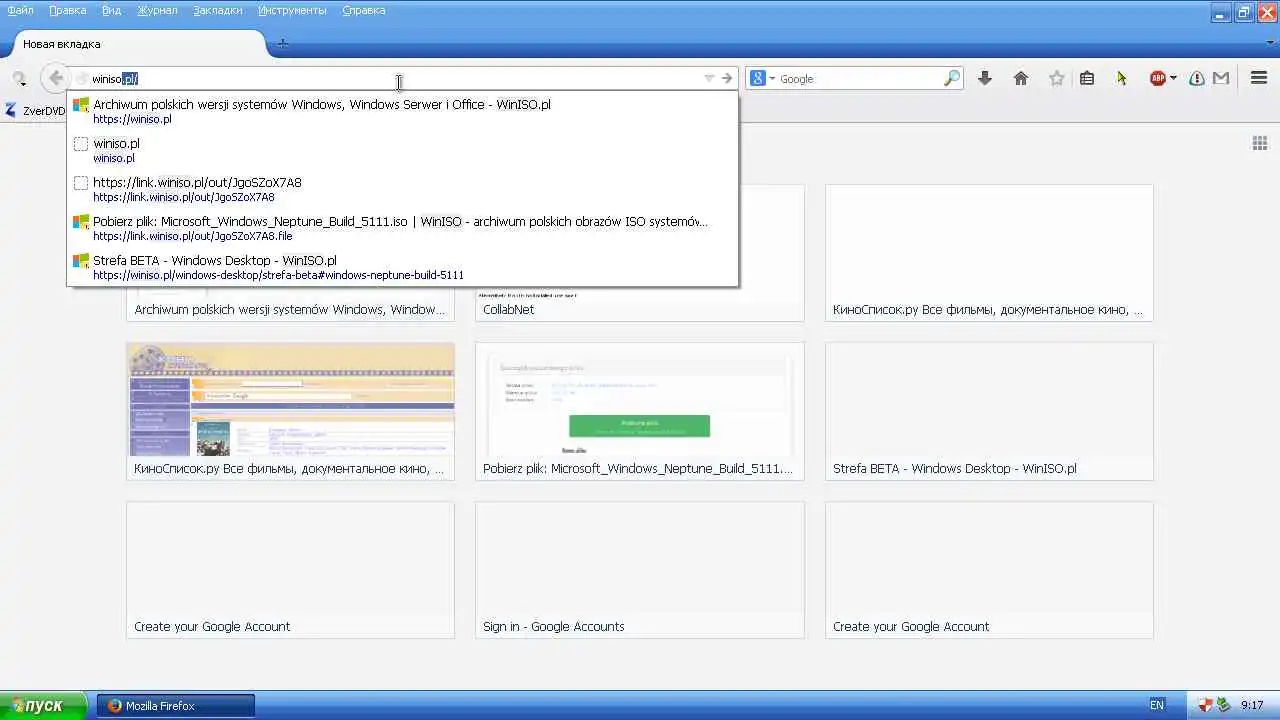This screenshot has width=1280, height=720.
Task: Open Create your Google Account tile under Strefa BETA
Action: [x=989, y=570]
